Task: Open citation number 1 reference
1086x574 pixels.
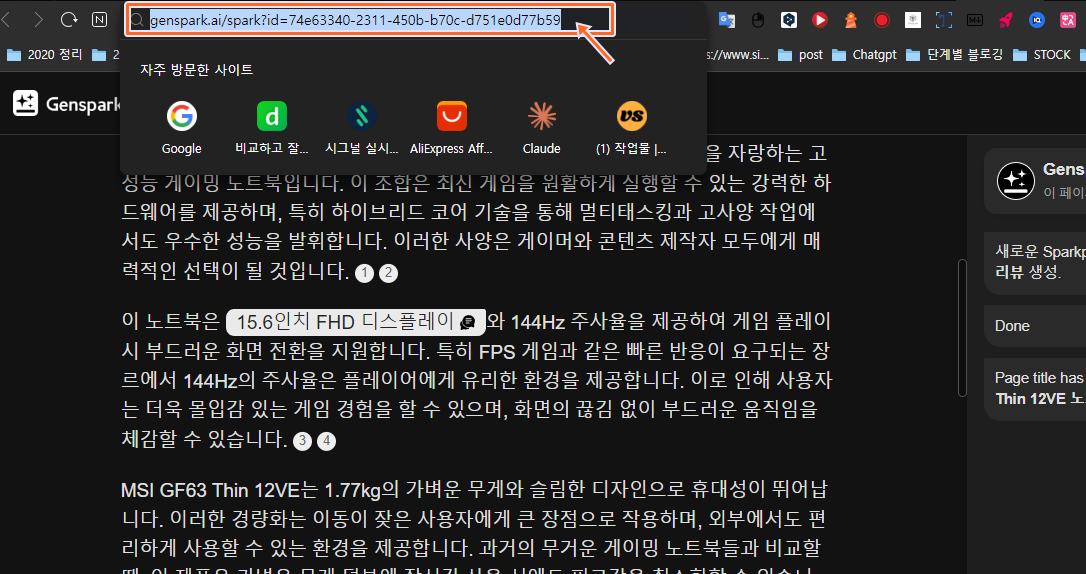Action: 364,273
